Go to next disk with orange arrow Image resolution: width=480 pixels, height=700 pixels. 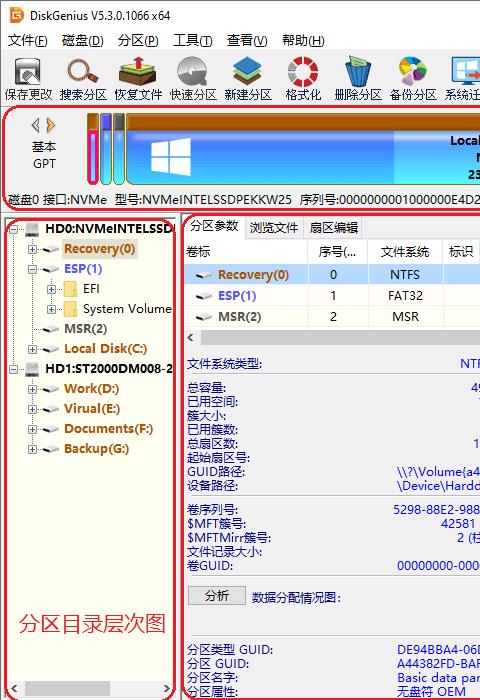tap(51, 125)
